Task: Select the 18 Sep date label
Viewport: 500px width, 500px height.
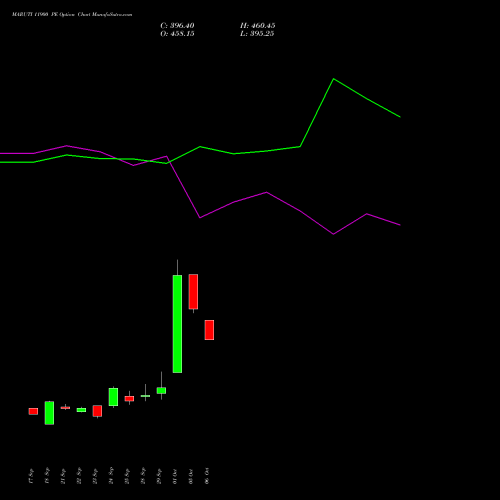Action: [x=47, y=476]
